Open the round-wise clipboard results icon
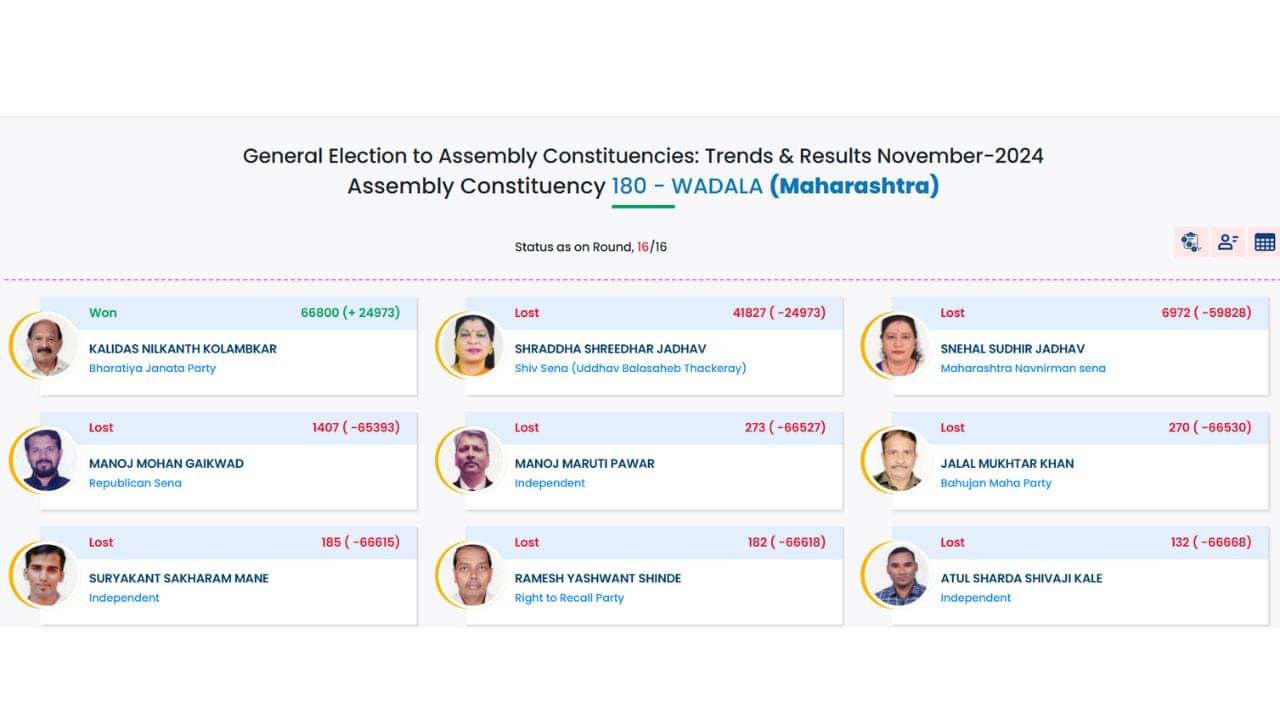 pyautogui.click(x=1191, y=242)
